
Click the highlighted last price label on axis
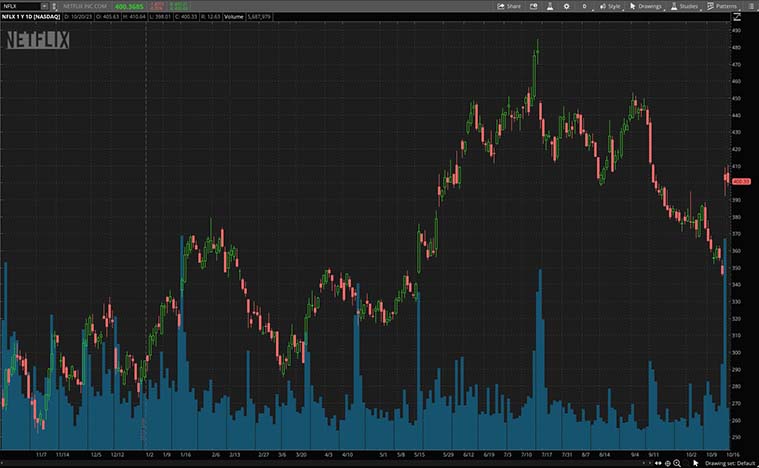pyautogui.click(x=742, y=181)
